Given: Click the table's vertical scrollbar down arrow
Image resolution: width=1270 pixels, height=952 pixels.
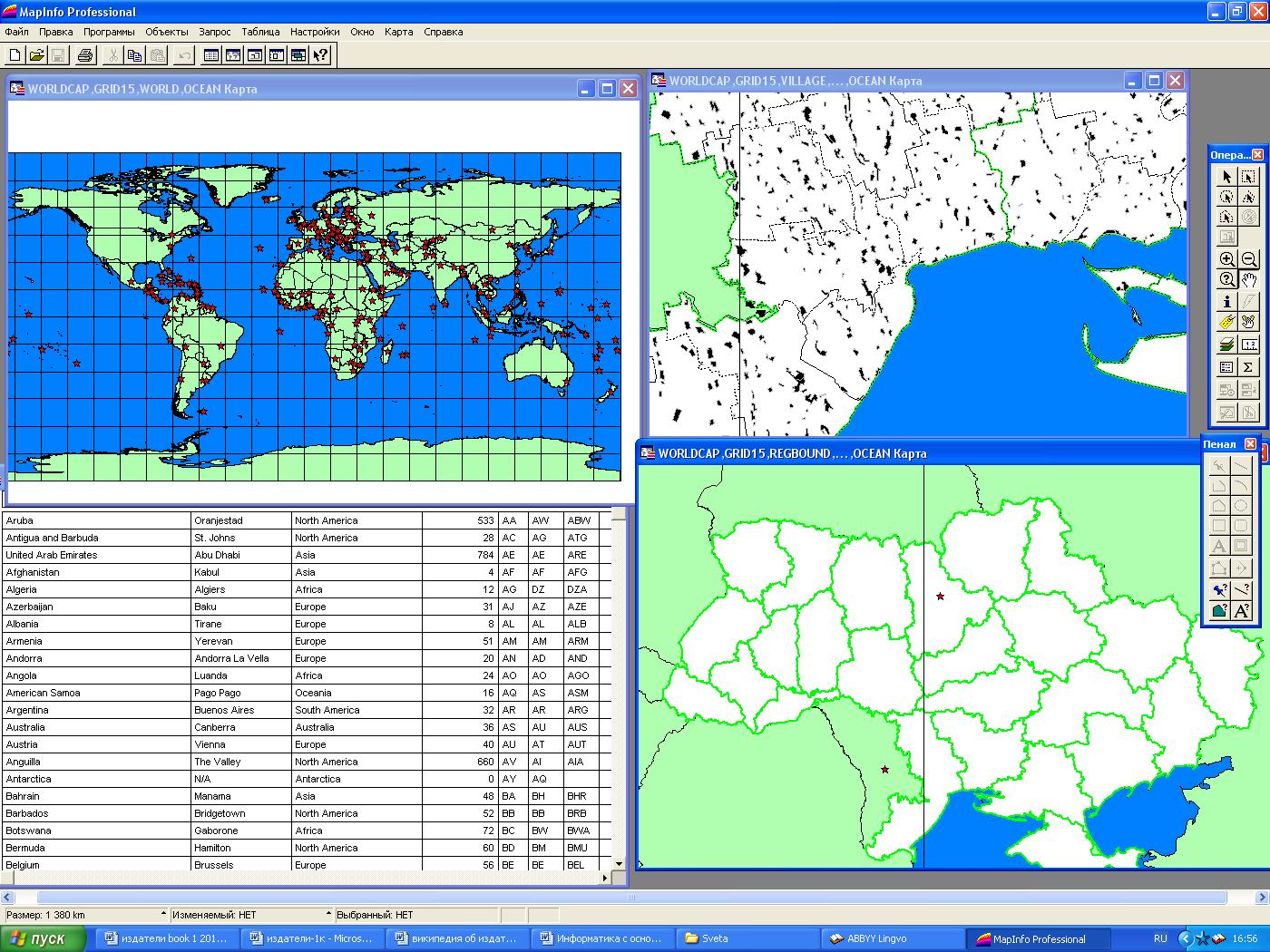Looking at the screenshot, I should coord(619,864).
